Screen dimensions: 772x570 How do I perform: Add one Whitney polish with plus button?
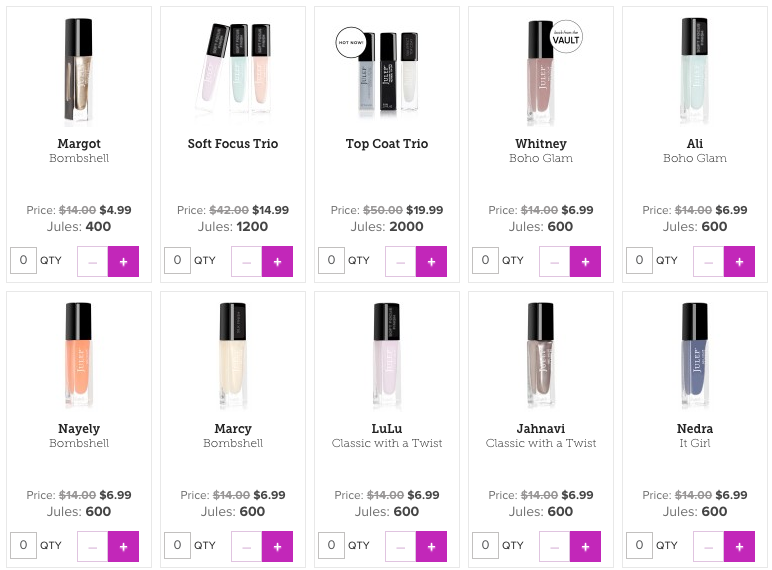pos(585,261)
